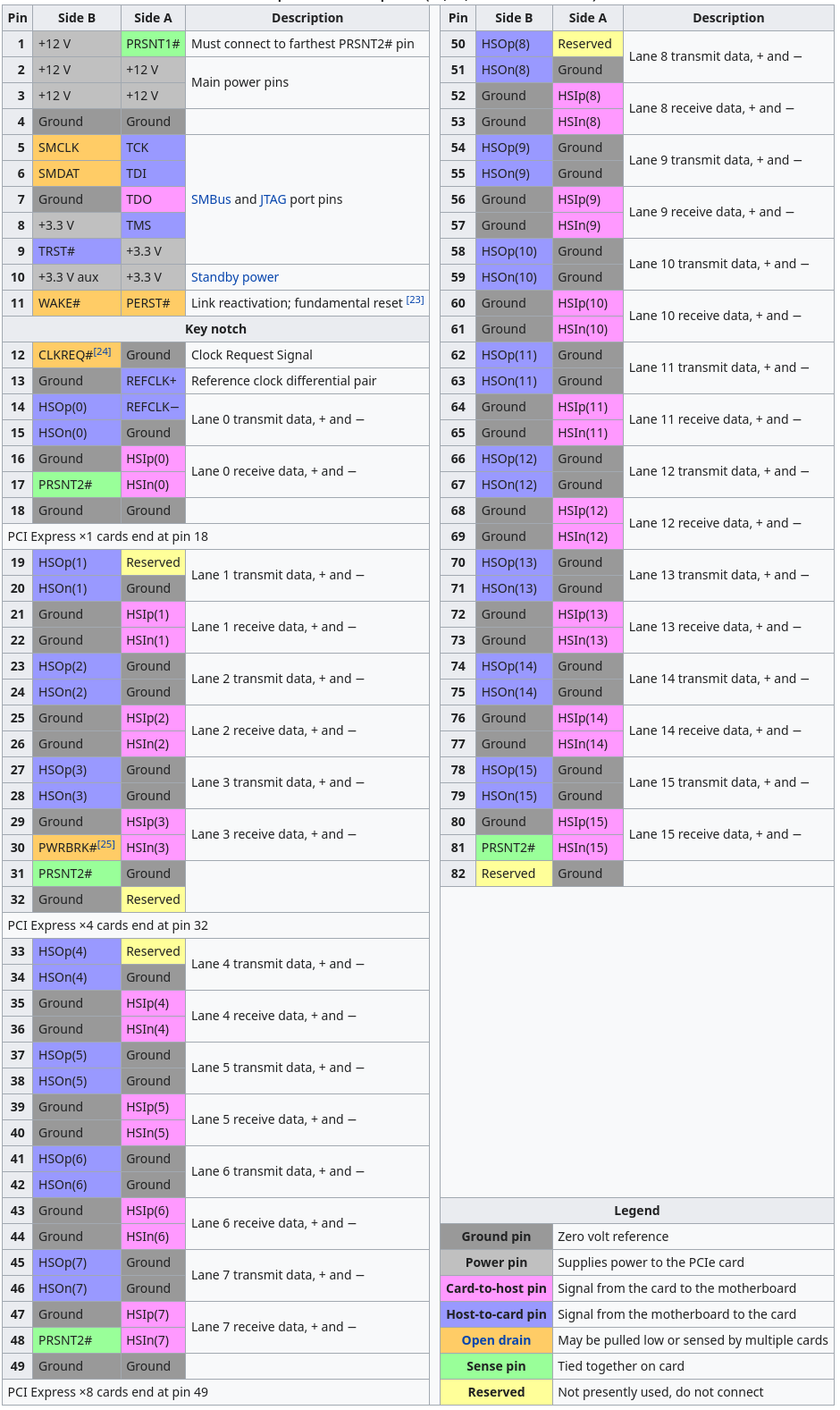The height and width of the screenshot is (1410, 840).
Task: Select PRSNT2# in the pin 17 row
Action: click(76, 485)
